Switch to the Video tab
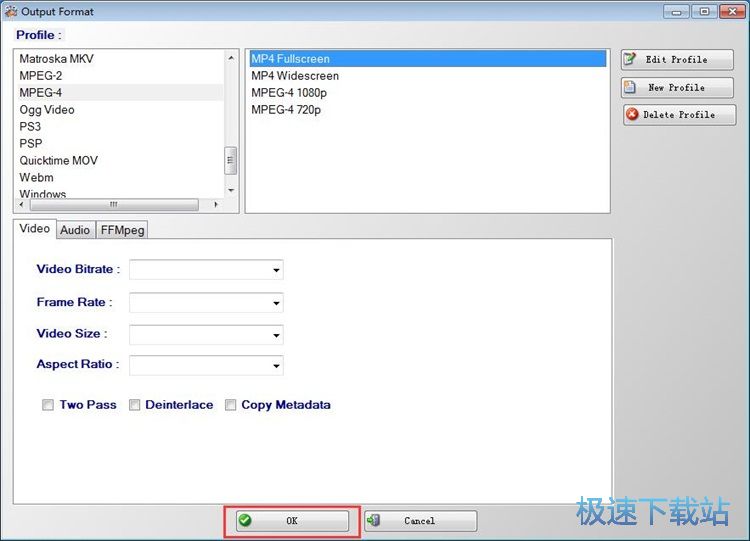The image size is (750, 541). (x=34, y=229)
